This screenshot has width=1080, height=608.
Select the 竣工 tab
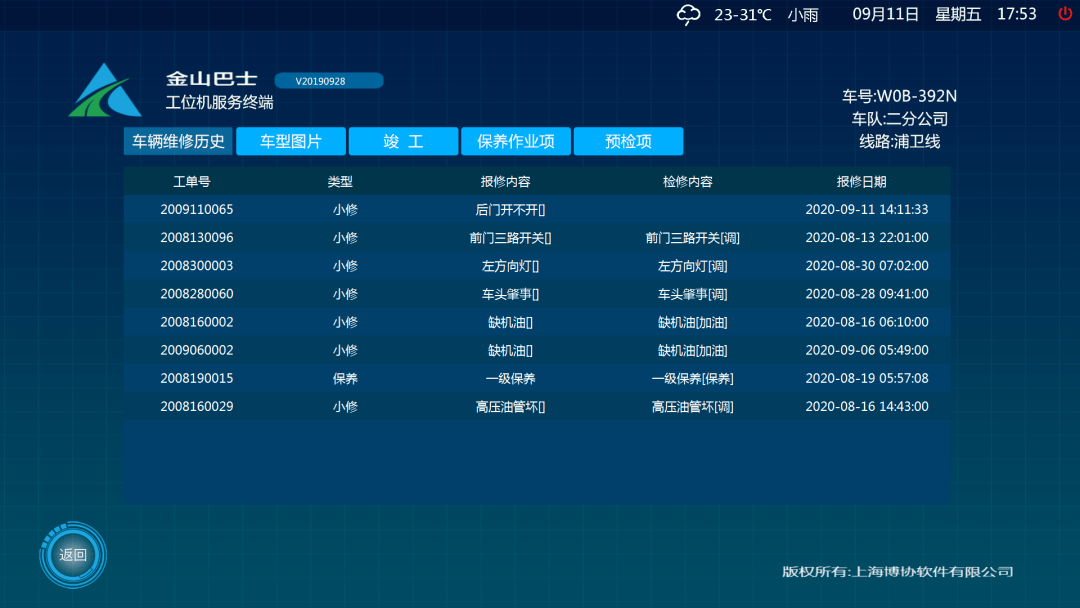[403, 141]
